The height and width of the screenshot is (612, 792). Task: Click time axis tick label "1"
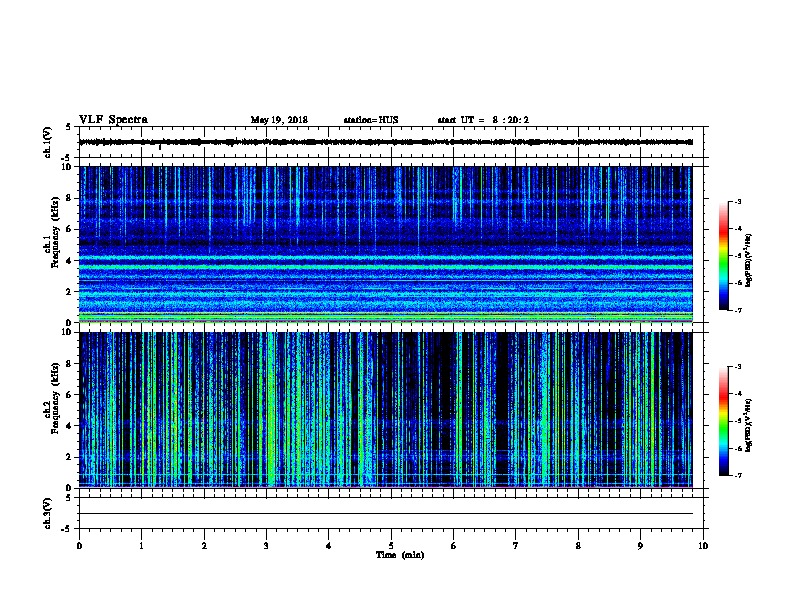141,546
